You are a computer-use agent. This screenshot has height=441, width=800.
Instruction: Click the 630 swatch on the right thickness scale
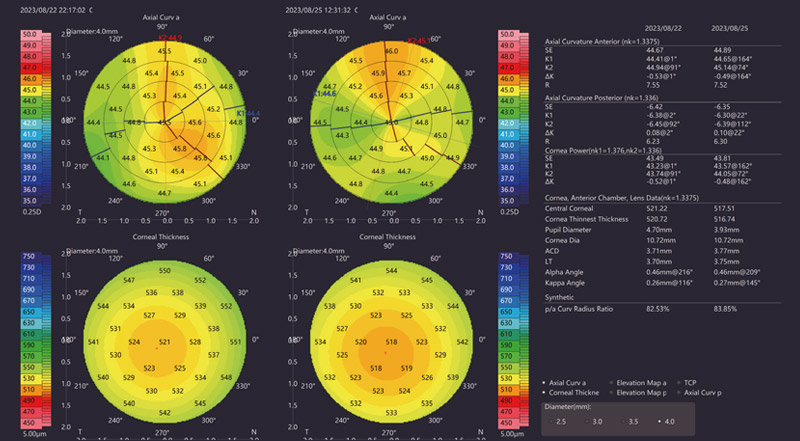tap(508, 323)
